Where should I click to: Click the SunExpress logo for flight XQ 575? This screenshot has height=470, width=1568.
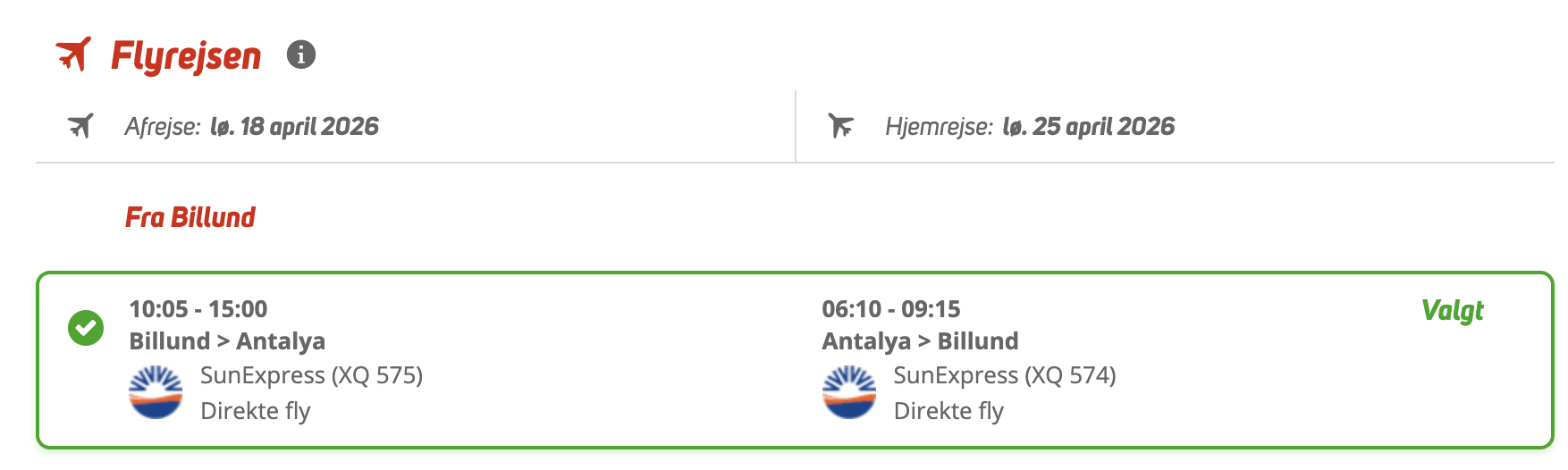156,392
